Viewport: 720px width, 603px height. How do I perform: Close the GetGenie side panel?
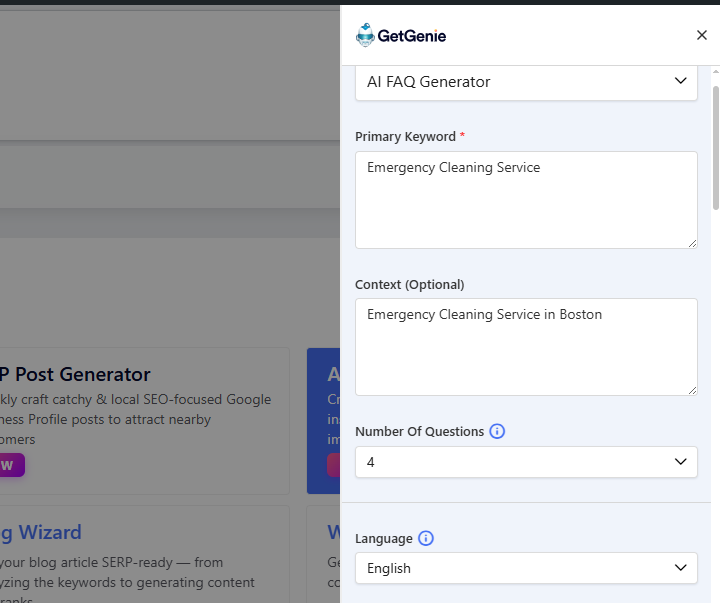[x=702, y=35]
